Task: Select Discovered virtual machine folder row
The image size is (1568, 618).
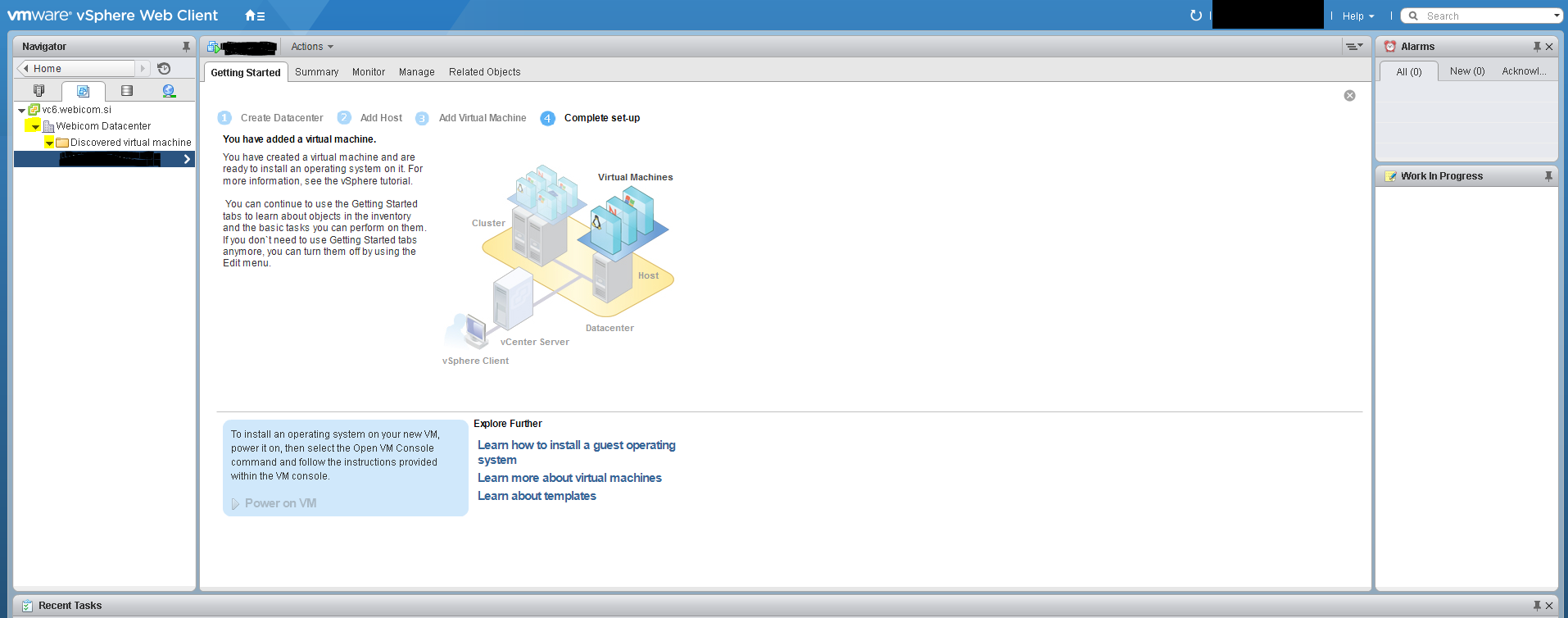Action: pyautogui.click(x=131, y=143)
